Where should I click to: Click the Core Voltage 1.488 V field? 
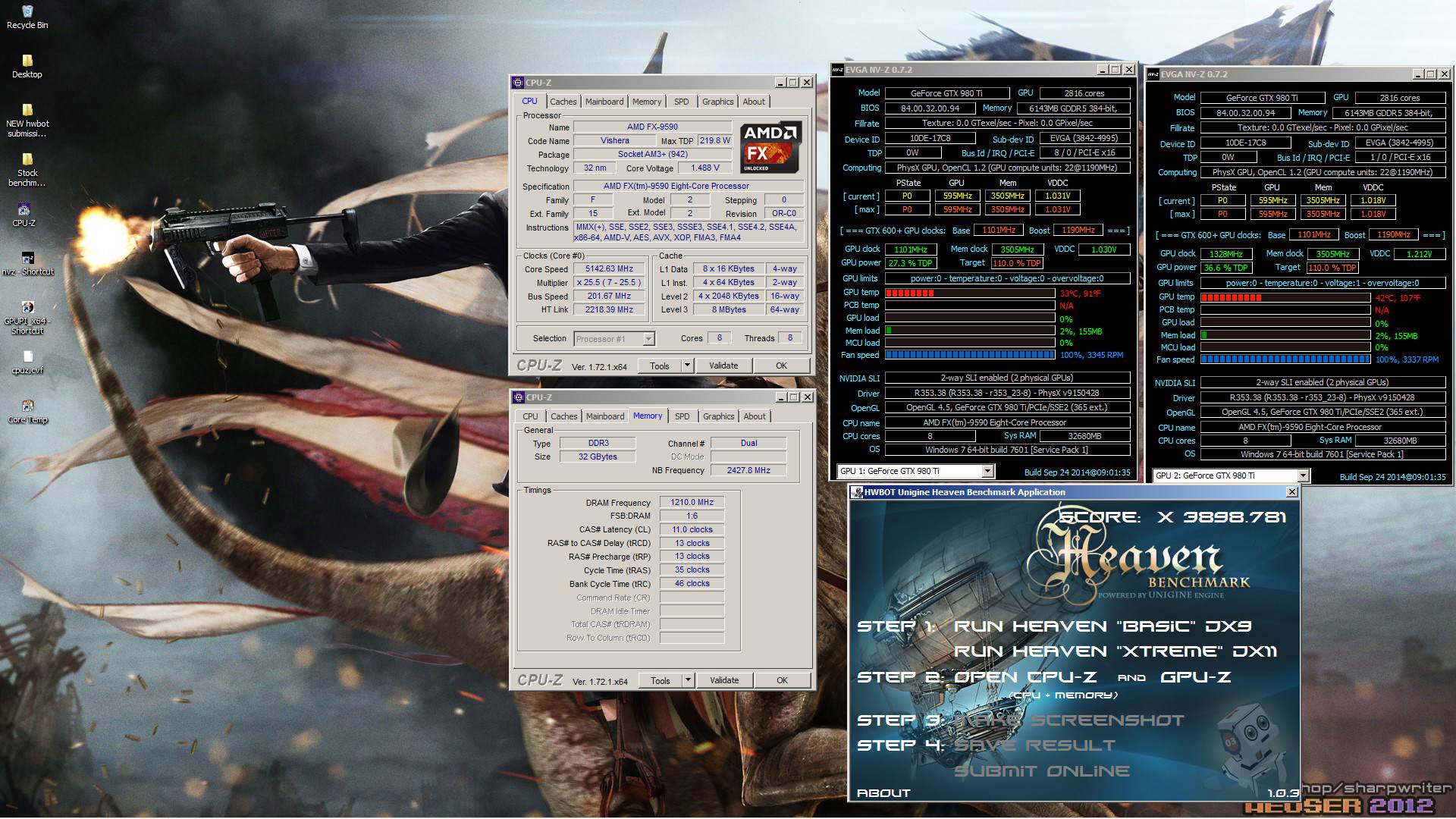(x=704, y=168)
